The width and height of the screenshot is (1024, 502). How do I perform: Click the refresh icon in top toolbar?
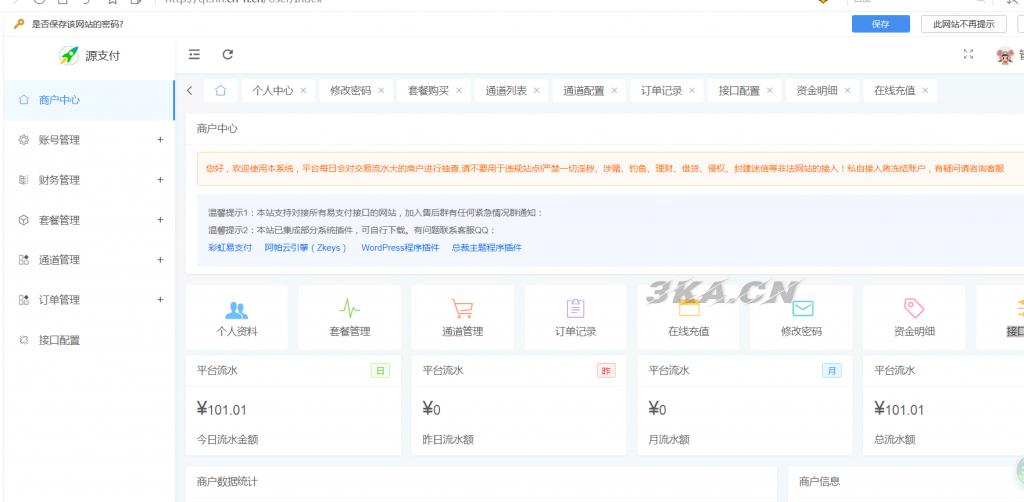pos(228,55)
